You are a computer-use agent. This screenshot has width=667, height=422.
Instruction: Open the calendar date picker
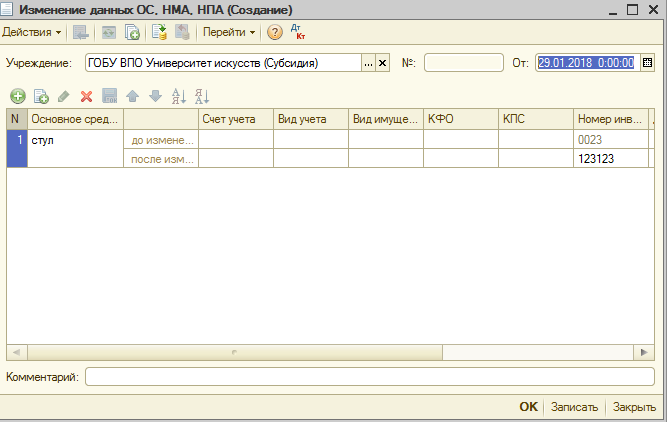[647, 63]
